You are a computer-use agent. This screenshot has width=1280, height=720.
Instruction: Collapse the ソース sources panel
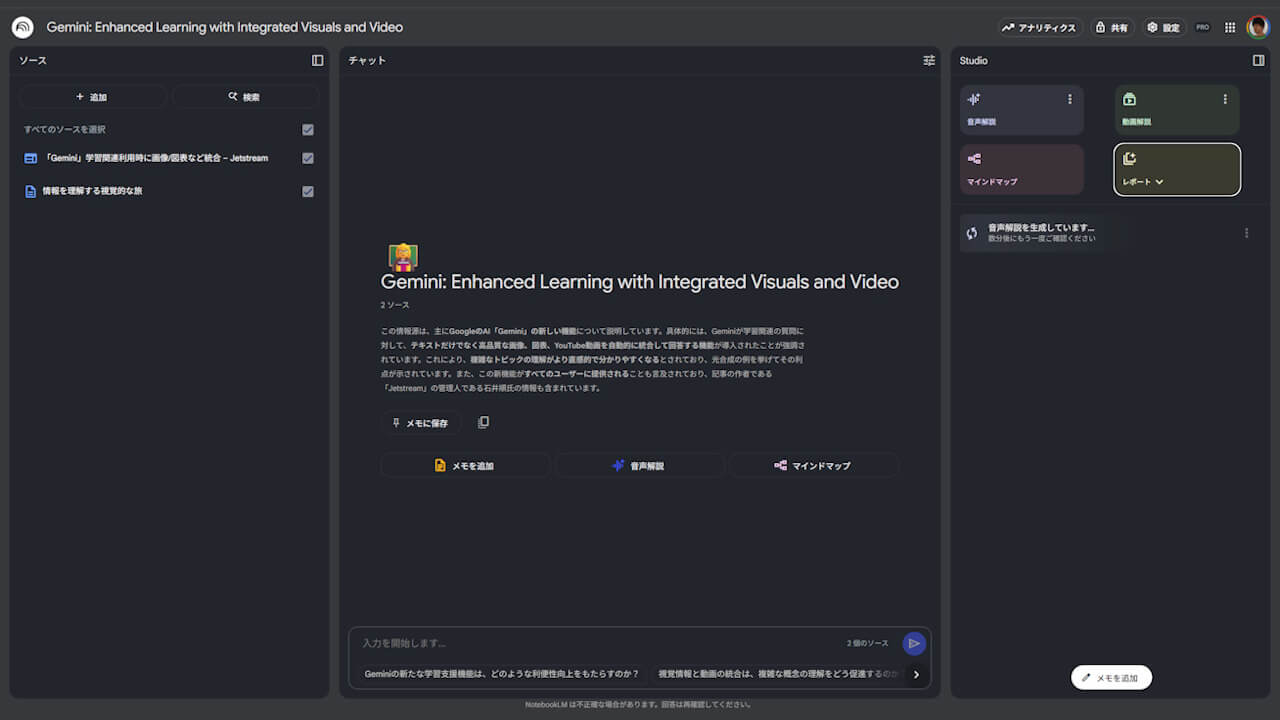pos(318,60)
